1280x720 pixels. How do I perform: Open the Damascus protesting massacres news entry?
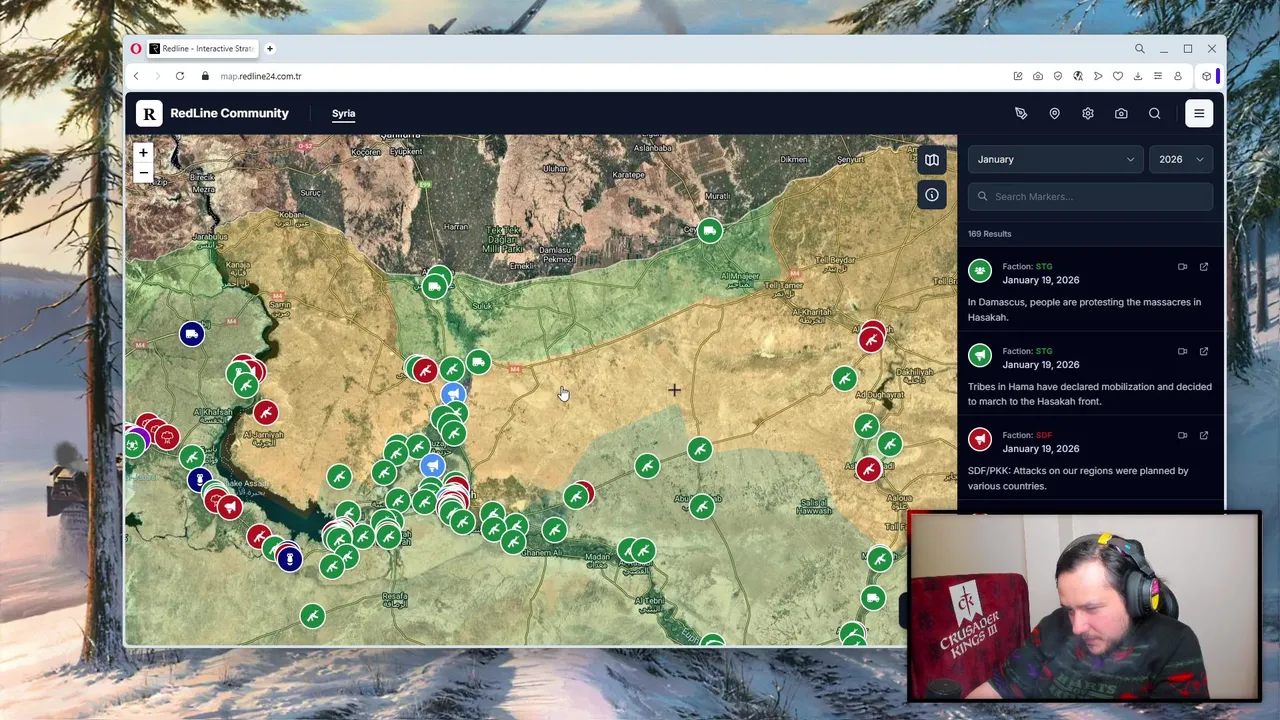(x=1090, y=291)
